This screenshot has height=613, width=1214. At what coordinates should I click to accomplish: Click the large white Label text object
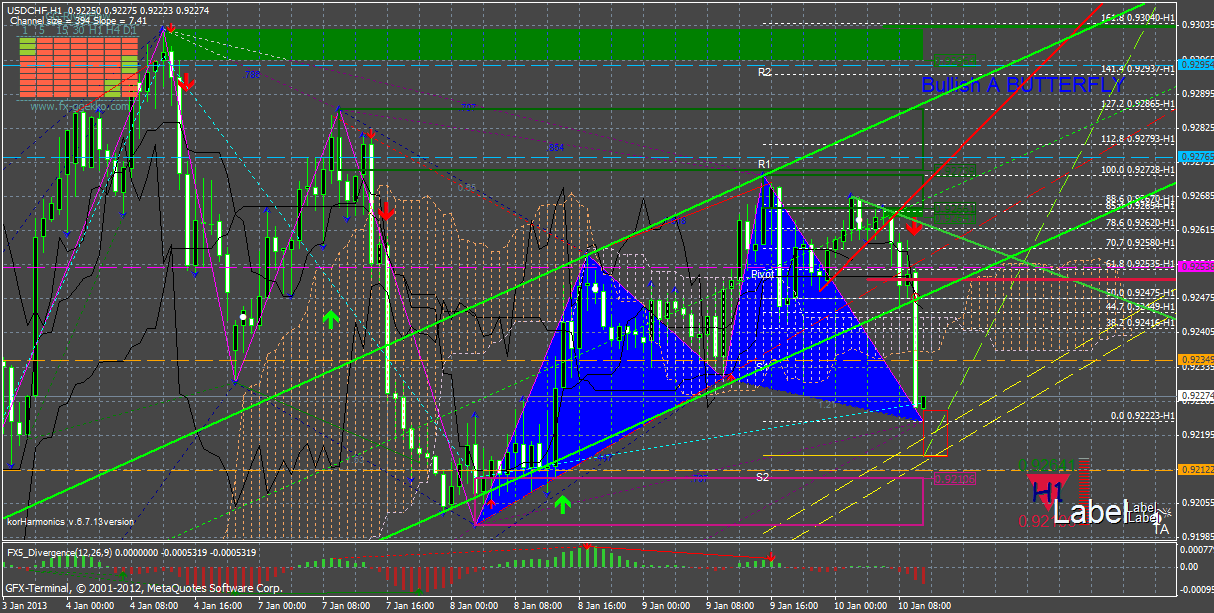coord(1091,513)
